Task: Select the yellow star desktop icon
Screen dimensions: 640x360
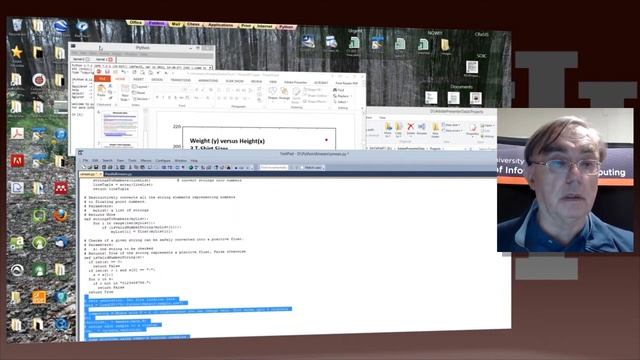Action: click(17, 53)
